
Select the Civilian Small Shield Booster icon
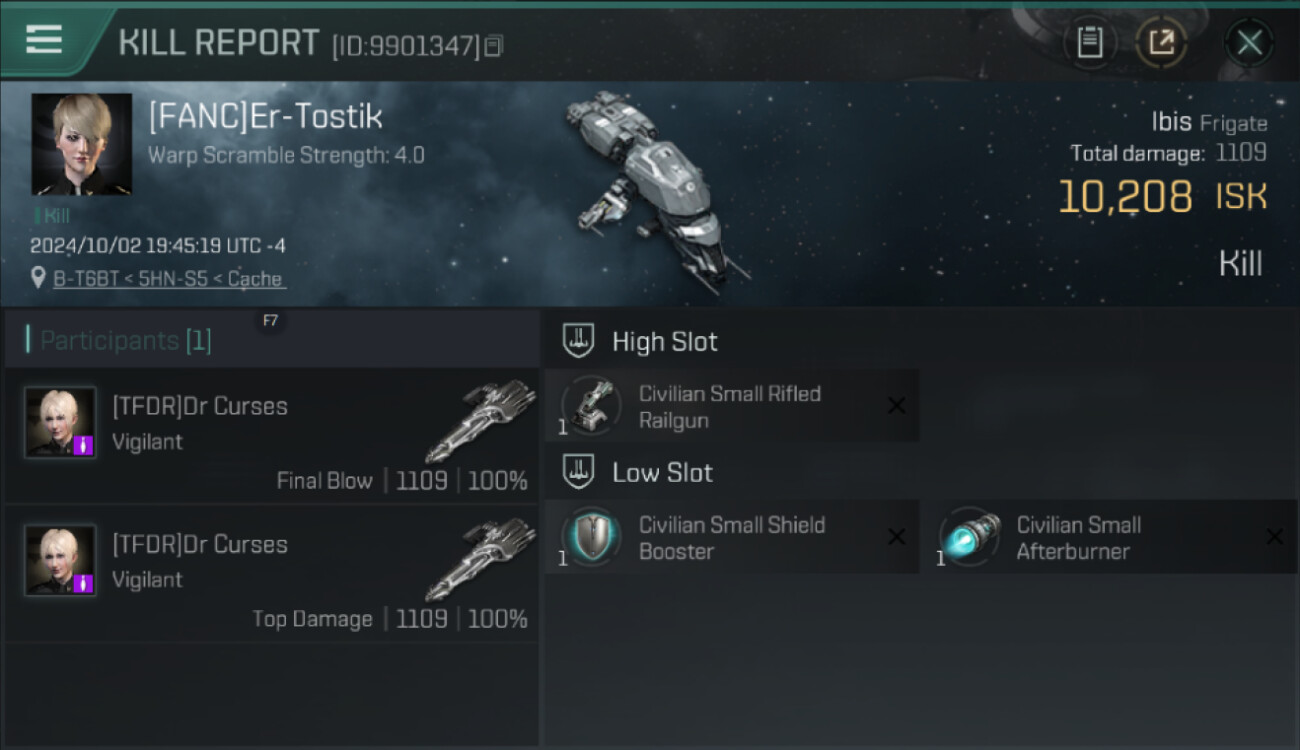[591, 537]
